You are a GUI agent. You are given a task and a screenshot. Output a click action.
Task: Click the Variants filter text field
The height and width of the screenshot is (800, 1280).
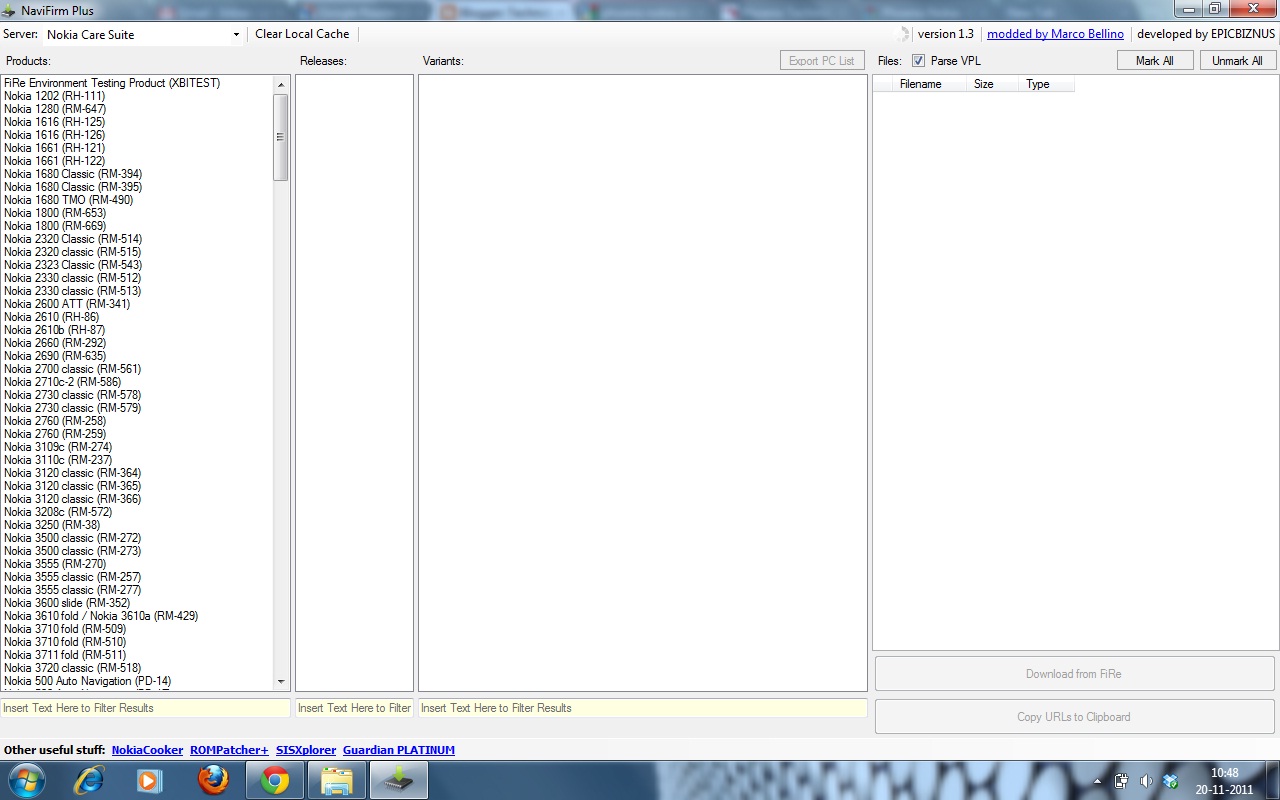(x=643, y=708)
